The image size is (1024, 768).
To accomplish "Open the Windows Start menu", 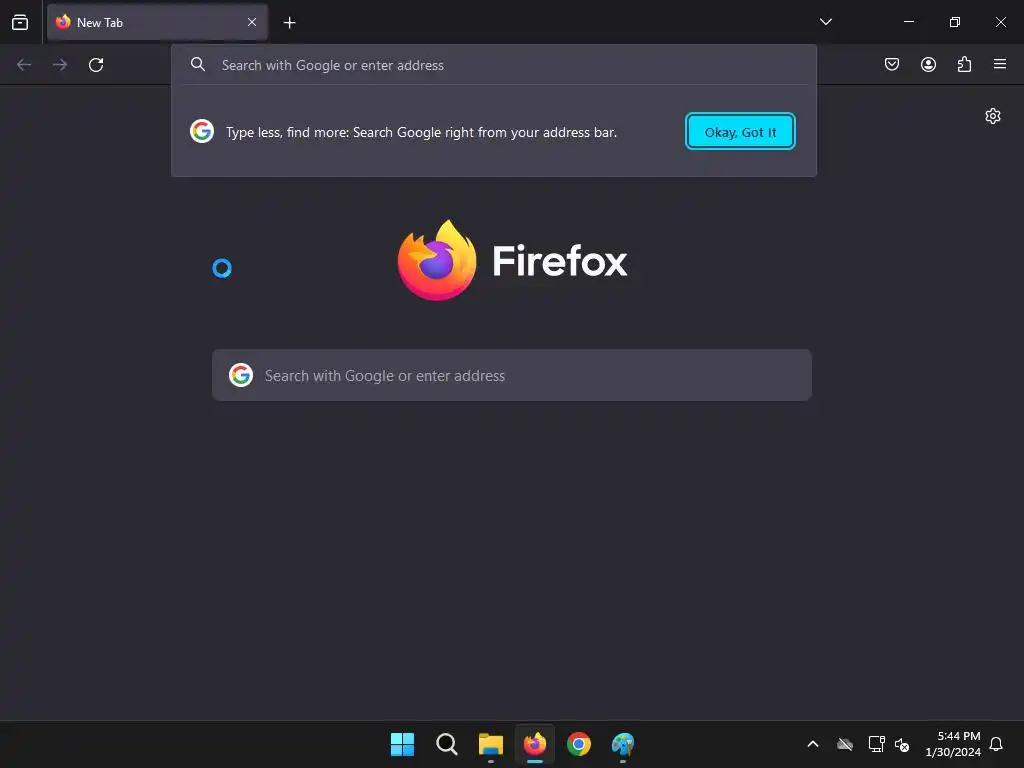I will coord(402,744).
